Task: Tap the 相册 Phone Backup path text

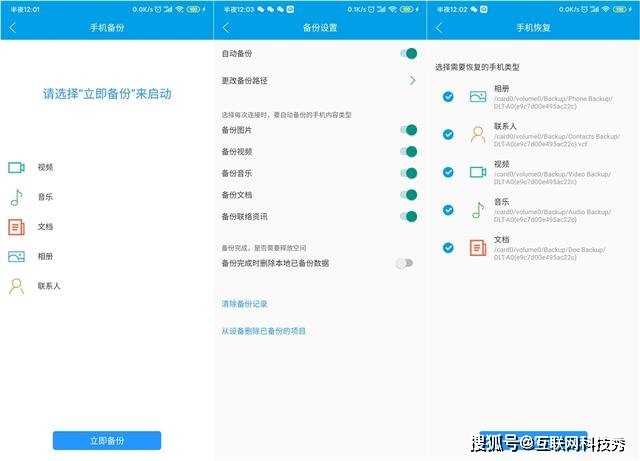Action: tap(553, 102)
